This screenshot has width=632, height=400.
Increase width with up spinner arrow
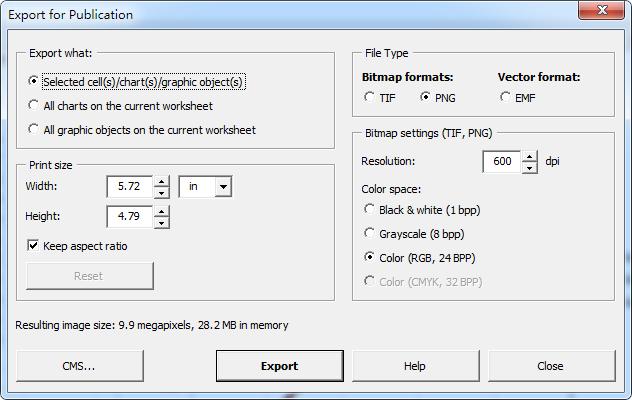click(162, 181)
